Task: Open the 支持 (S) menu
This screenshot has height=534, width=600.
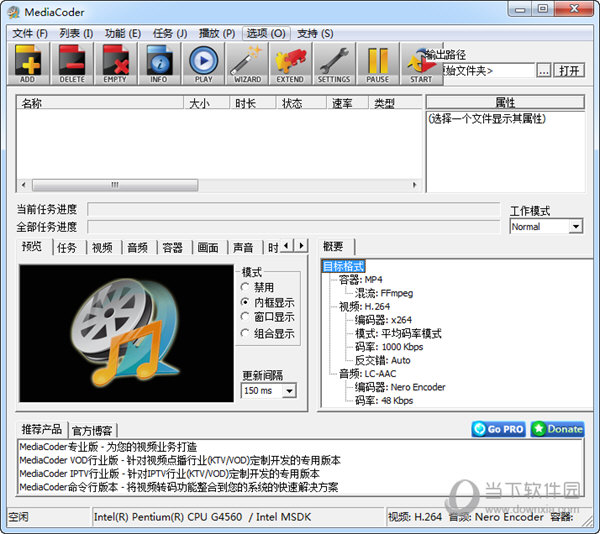Action: click(315, 34)
